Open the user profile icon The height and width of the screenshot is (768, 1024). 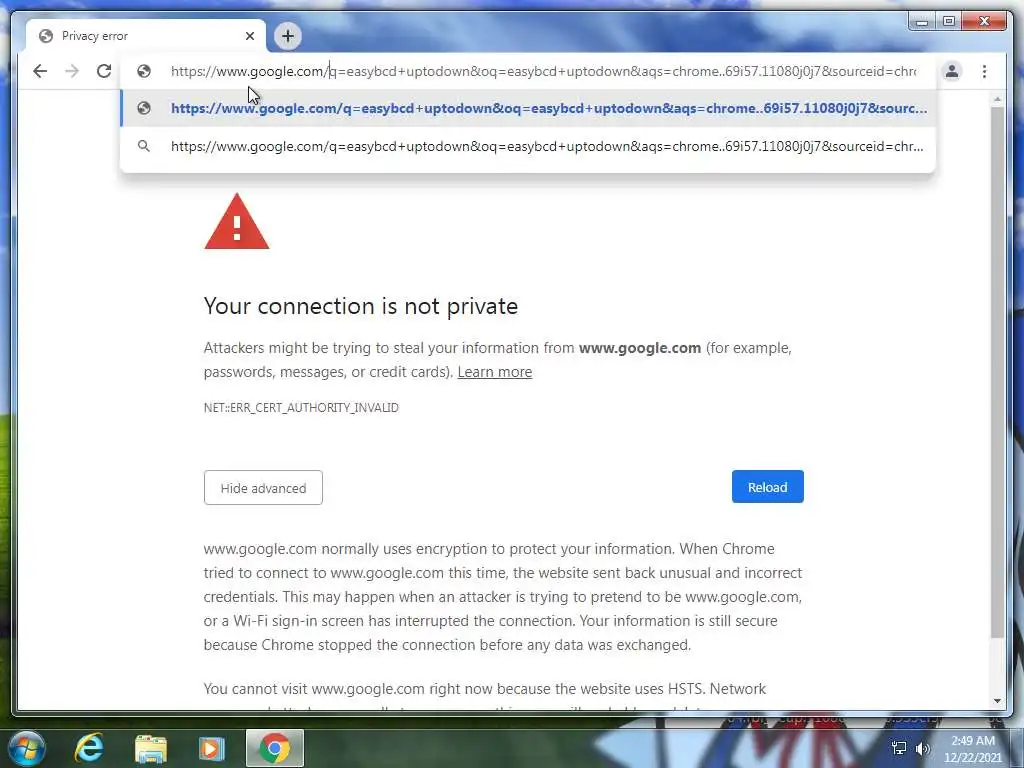point(952,71)
